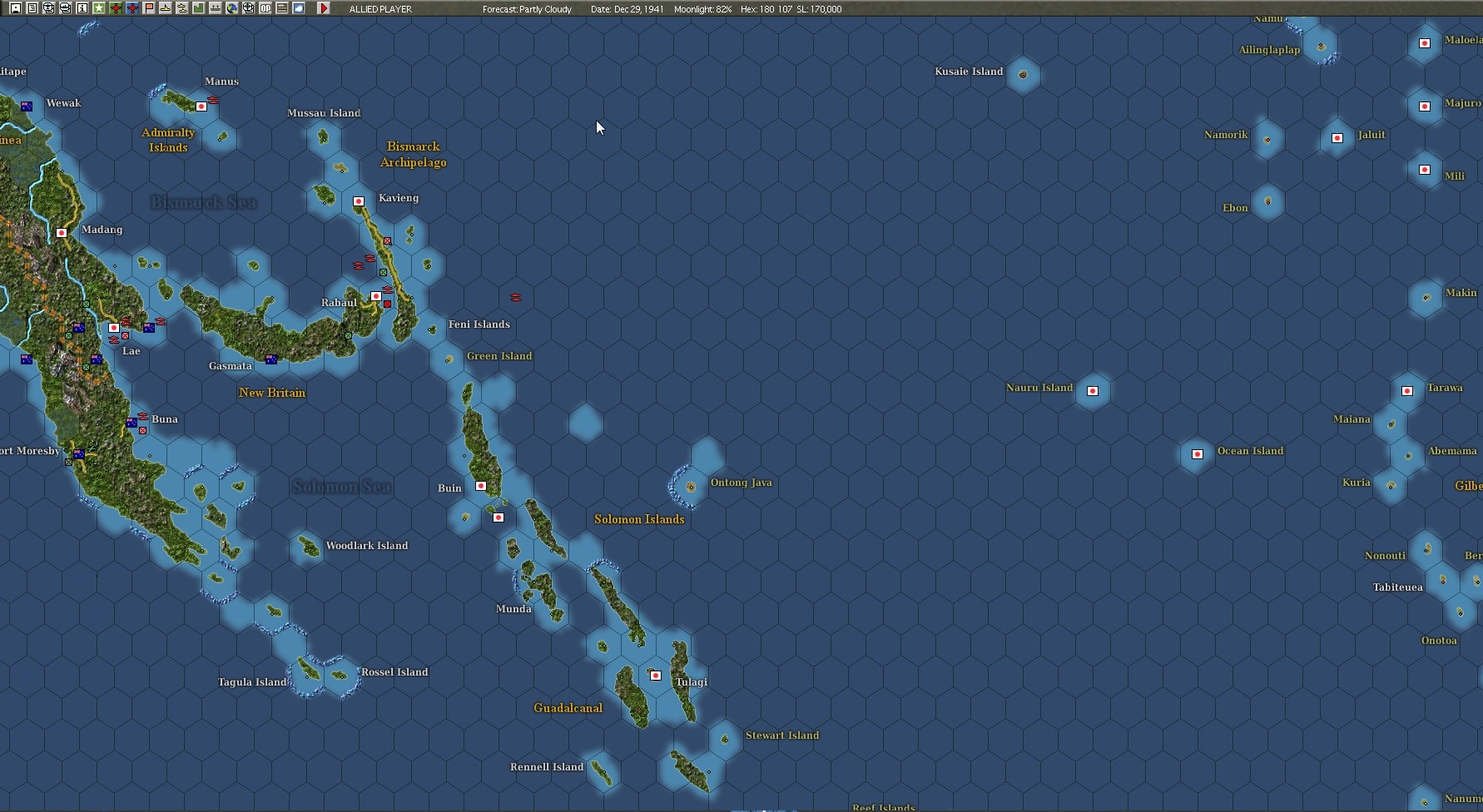1483x812 pixels.
Task: Click the Makin island hex
Action: [x=1426, y=297]
